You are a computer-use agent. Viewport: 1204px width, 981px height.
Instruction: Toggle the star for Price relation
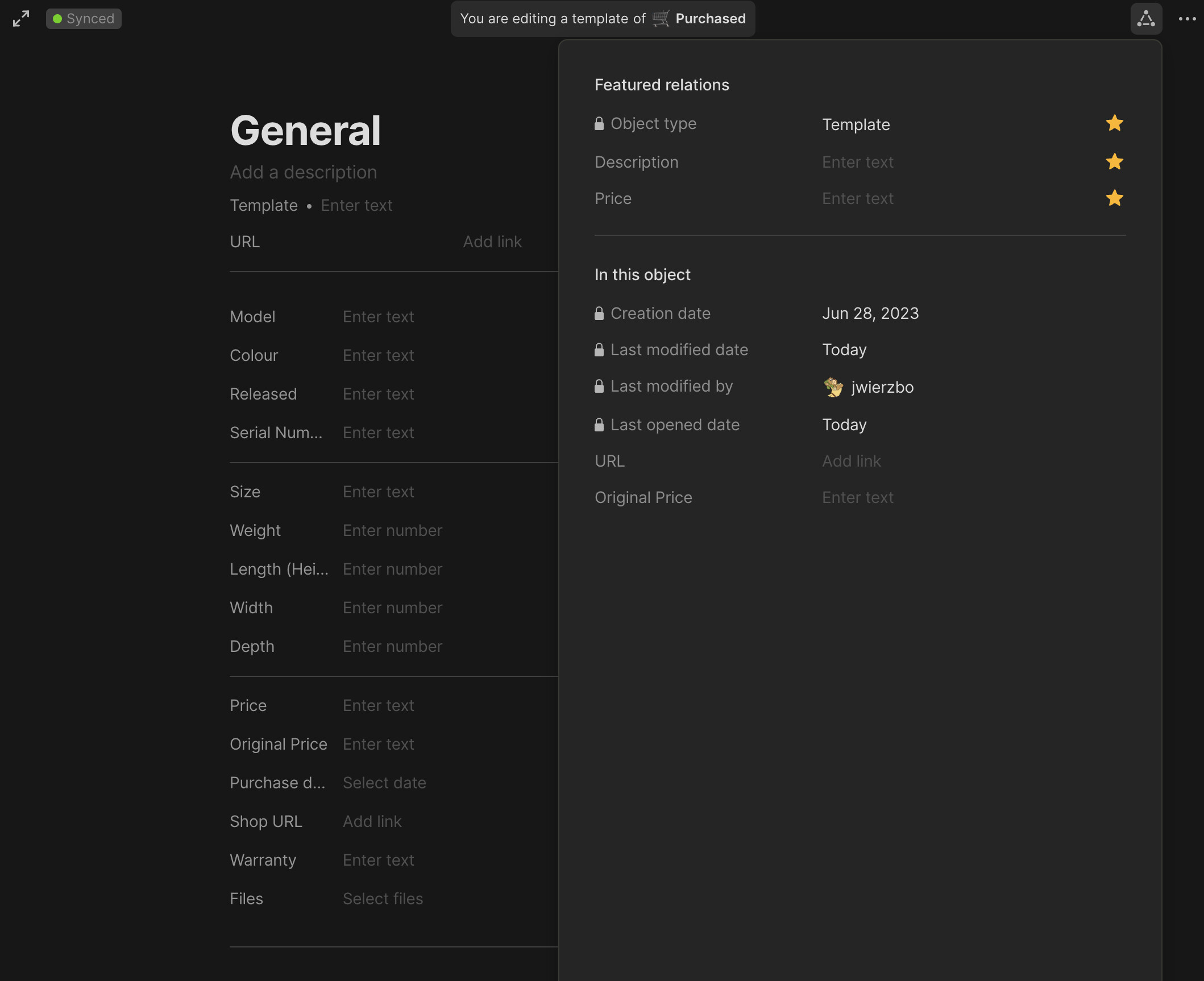(x=1114, y=199)
